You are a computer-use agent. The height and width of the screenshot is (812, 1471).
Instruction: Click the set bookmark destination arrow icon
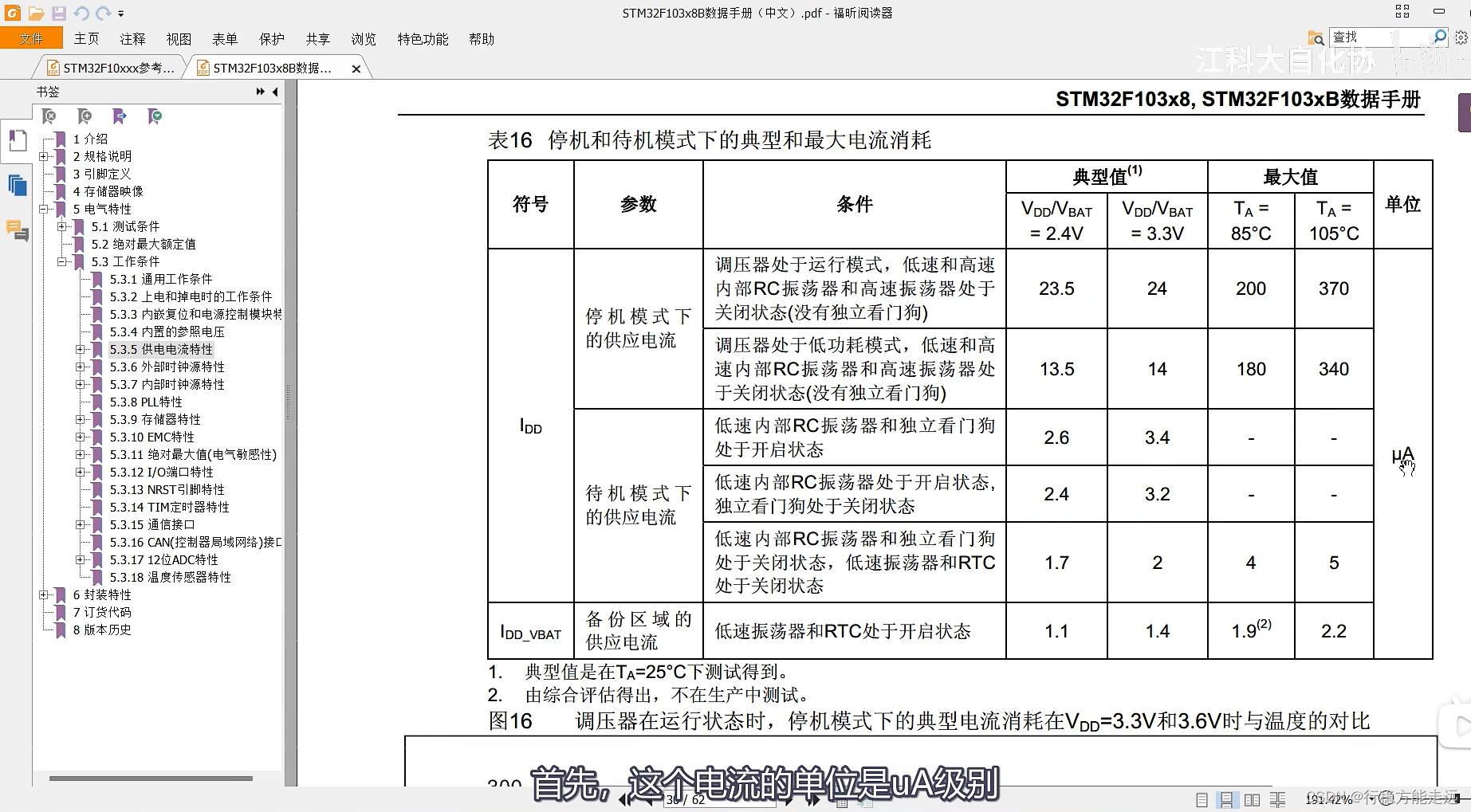coord(120,116)
